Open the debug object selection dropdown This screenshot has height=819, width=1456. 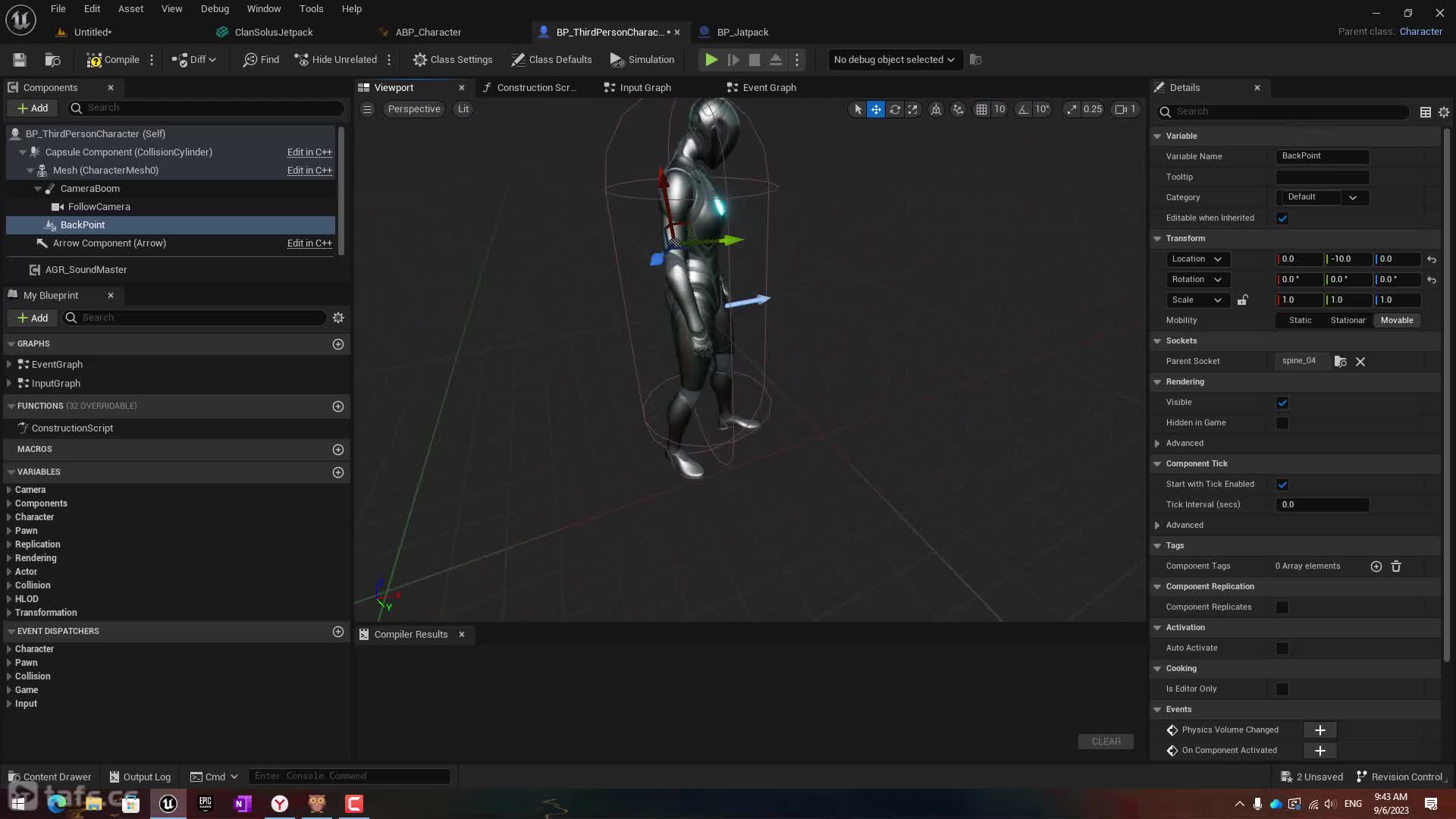tap(895, 60)
